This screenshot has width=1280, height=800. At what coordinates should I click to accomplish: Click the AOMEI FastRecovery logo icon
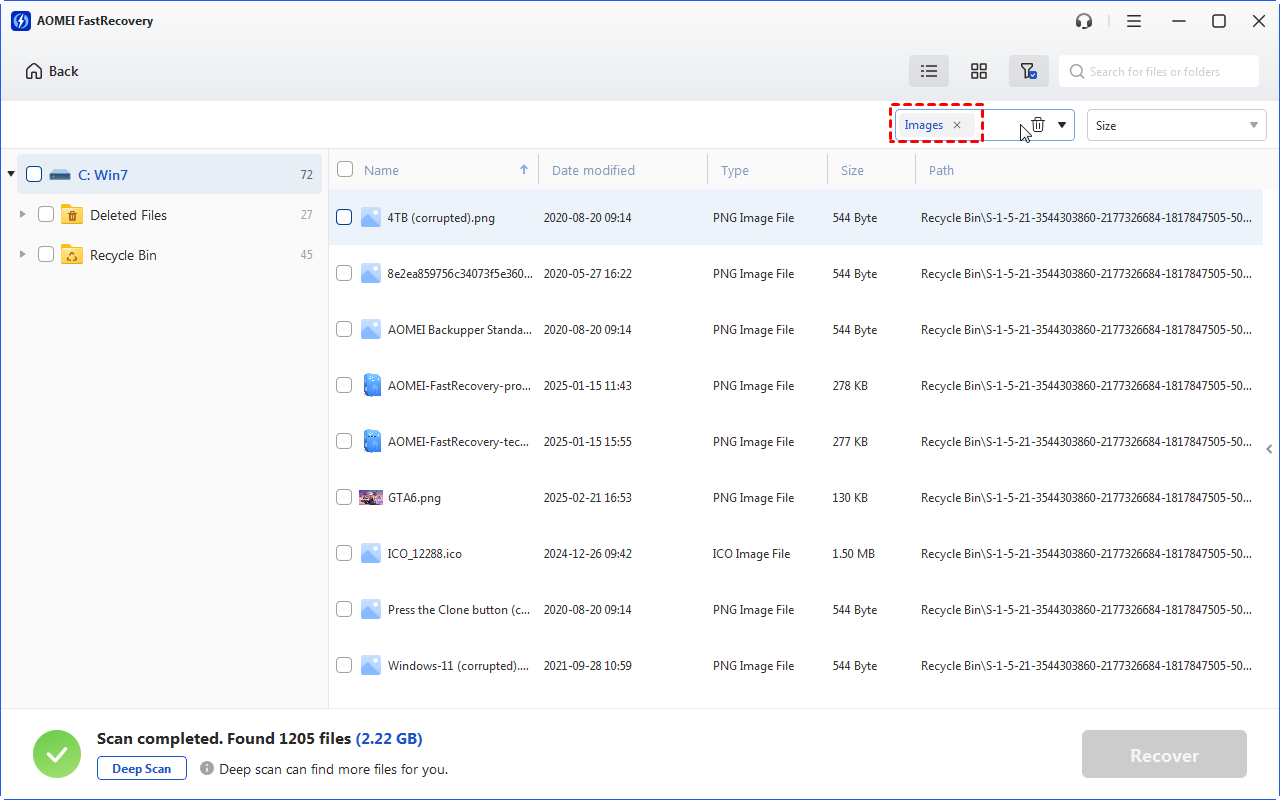pyautogui.click(x=20, y=20)
